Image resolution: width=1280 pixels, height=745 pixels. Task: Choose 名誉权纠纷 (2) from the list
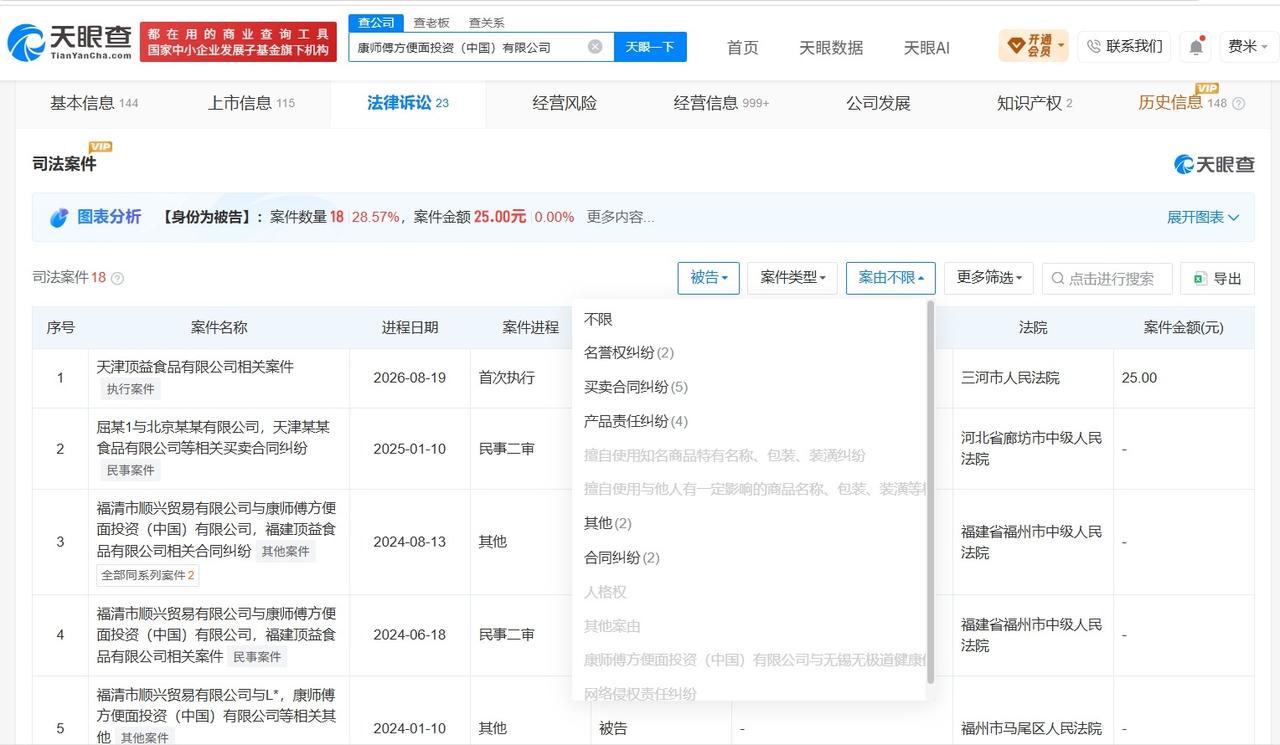tap(750, 353)
